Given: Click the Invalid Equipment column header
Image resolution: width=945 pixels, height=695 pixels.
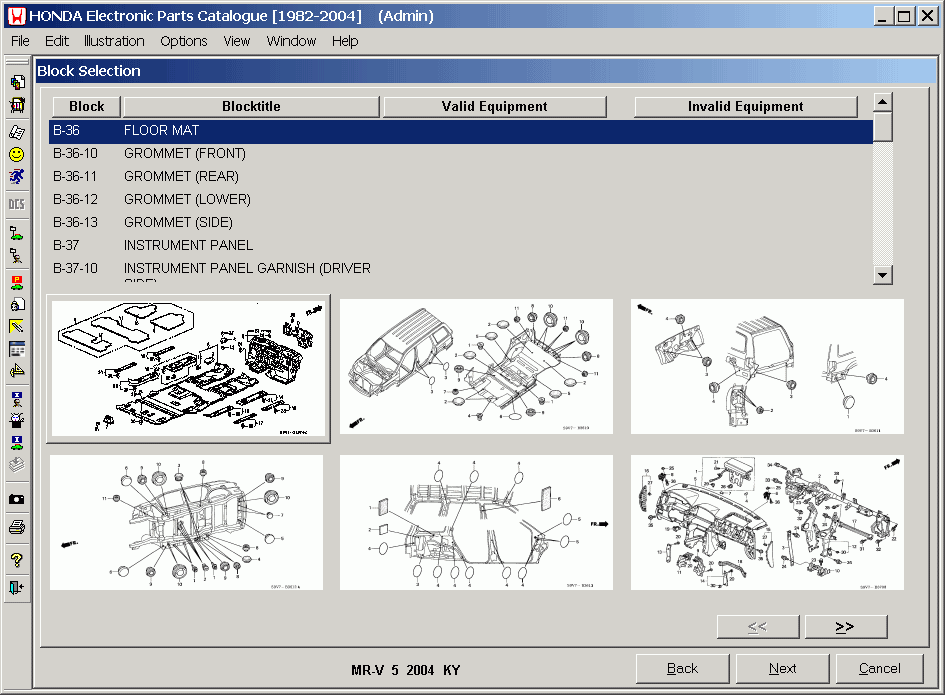Looking at the screenshot, I should click(x=746, y=107).
